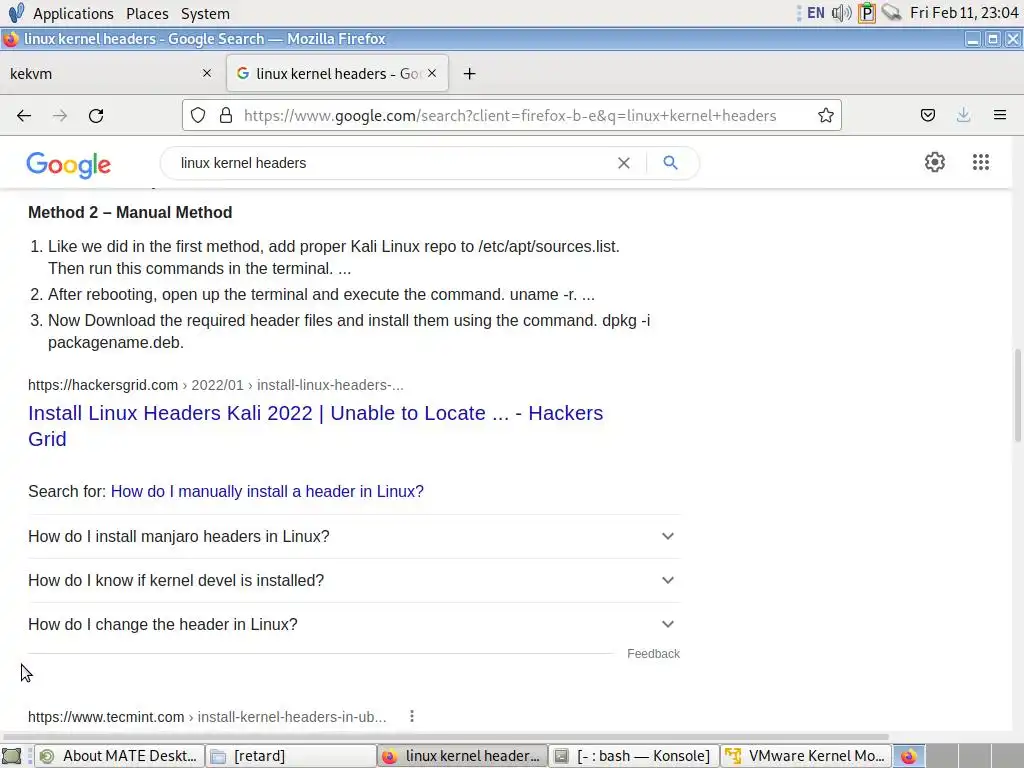Click the hackersgrid.com breadcrumb URL

216,385
